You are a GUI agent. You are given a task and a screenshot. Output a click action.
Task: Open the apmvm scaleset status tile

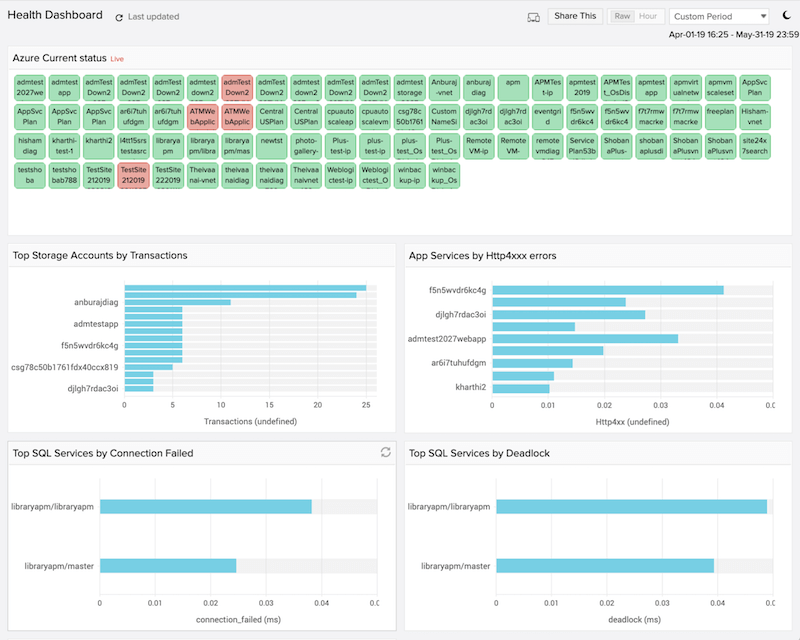[720, 87]
